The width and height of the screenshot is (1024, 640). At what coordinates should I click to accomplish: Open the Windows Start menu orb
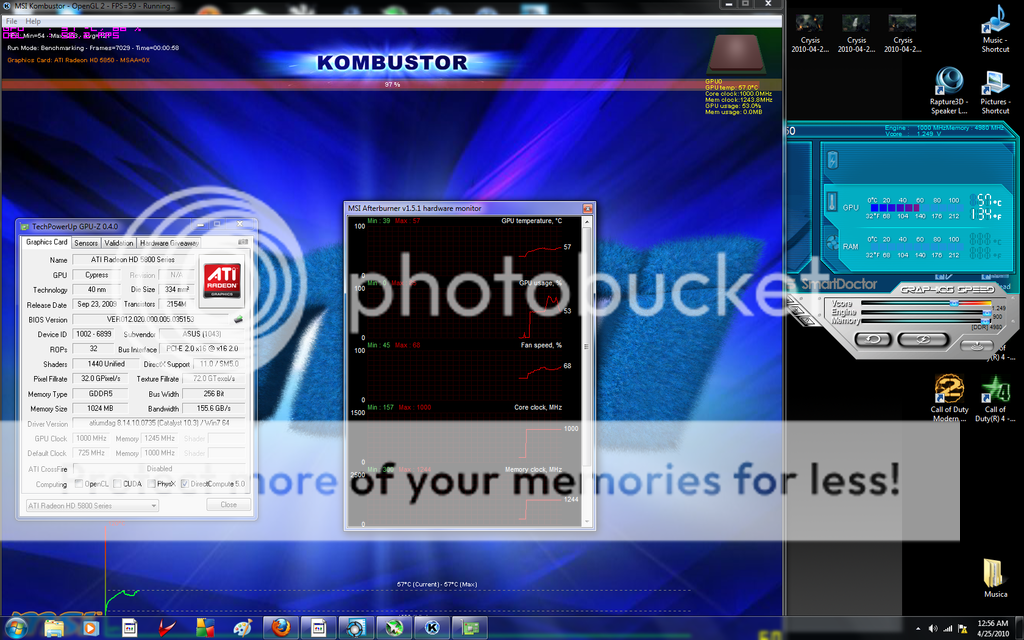14,628
